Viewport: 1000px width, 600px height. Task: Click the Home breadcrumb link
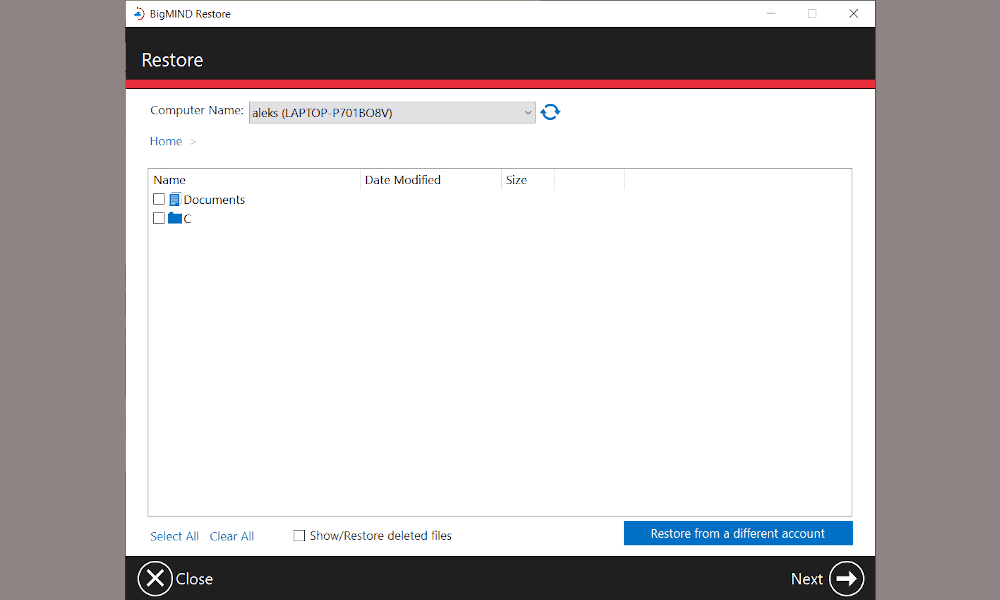coord(166,141)
